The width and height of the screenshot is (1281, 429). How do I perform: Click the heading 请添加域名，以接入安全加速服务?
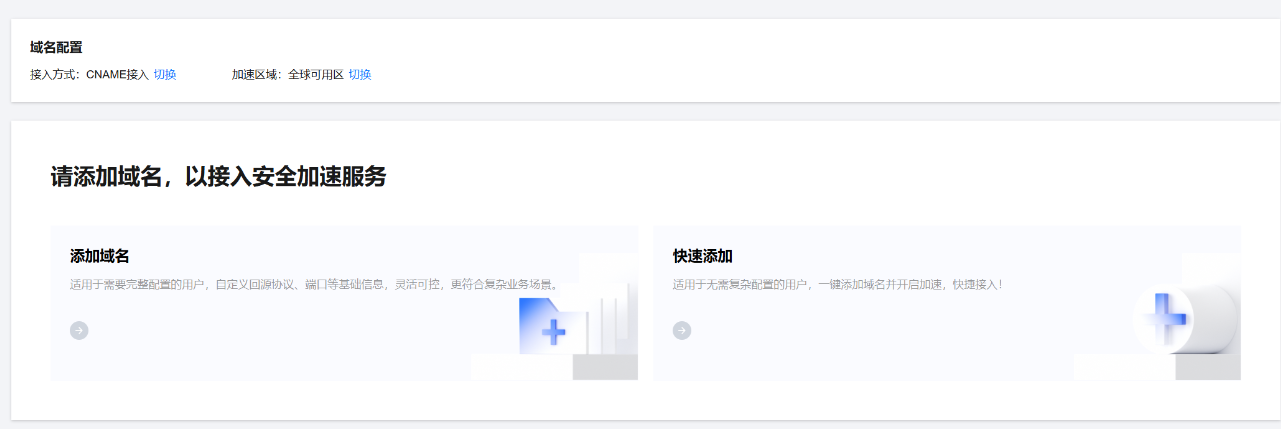(x=218, y=177)
